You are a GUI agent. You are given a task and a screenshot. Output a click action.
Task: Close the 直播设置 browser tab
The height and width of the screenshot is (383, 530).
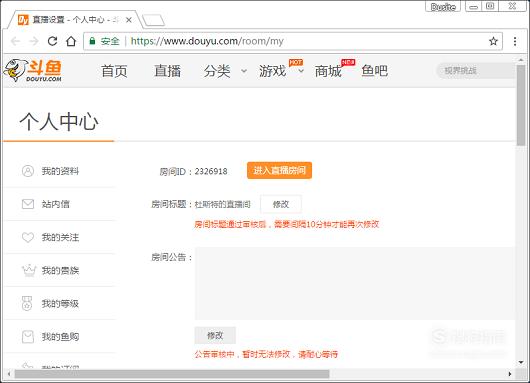coord(129,20)
